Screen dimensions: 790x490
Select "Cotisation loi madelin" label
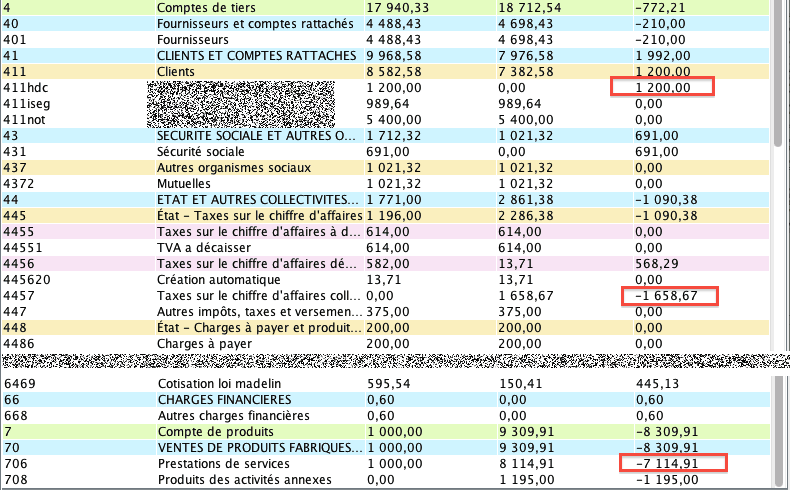(219, 384)
